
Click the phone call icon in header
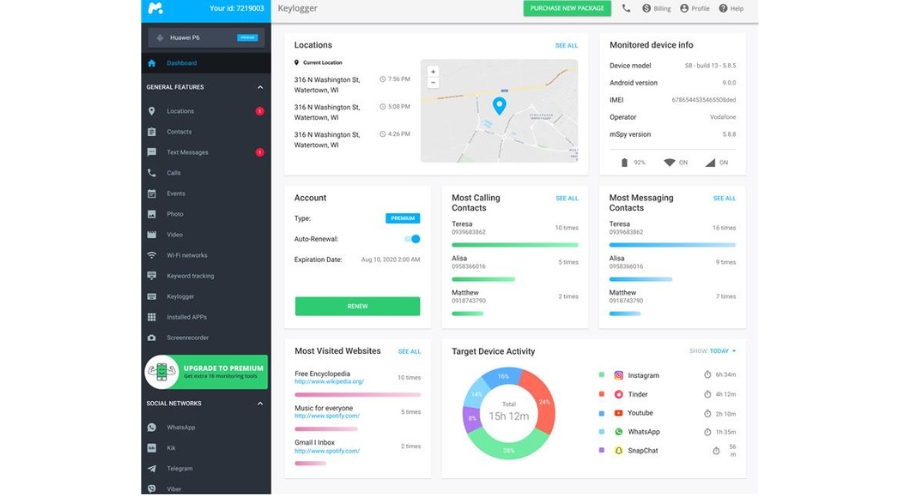(626, 8)
